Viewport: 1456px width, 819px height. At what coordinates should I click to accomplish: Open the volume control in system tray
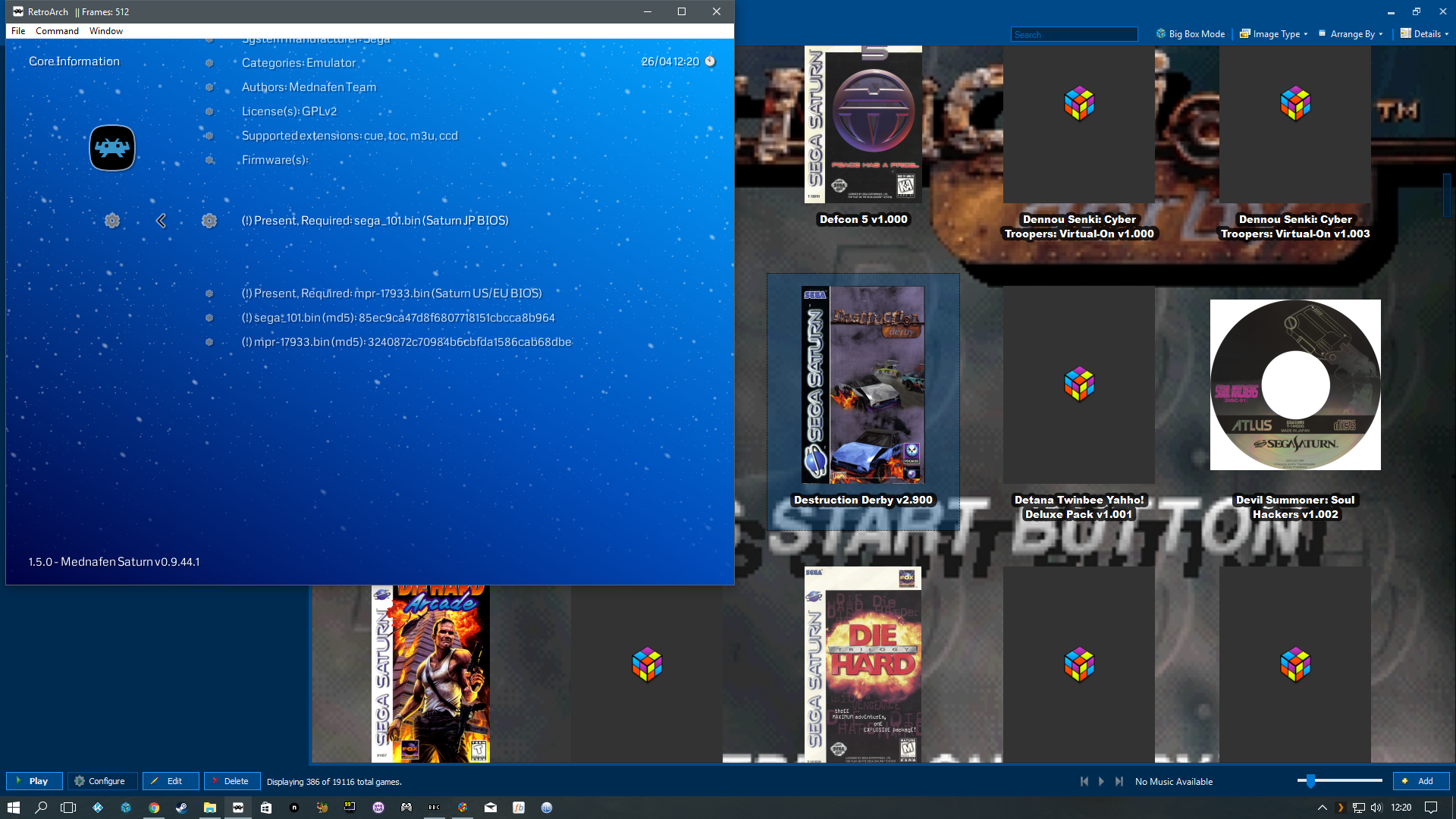pyautogui.click(x=1376, y=808)
